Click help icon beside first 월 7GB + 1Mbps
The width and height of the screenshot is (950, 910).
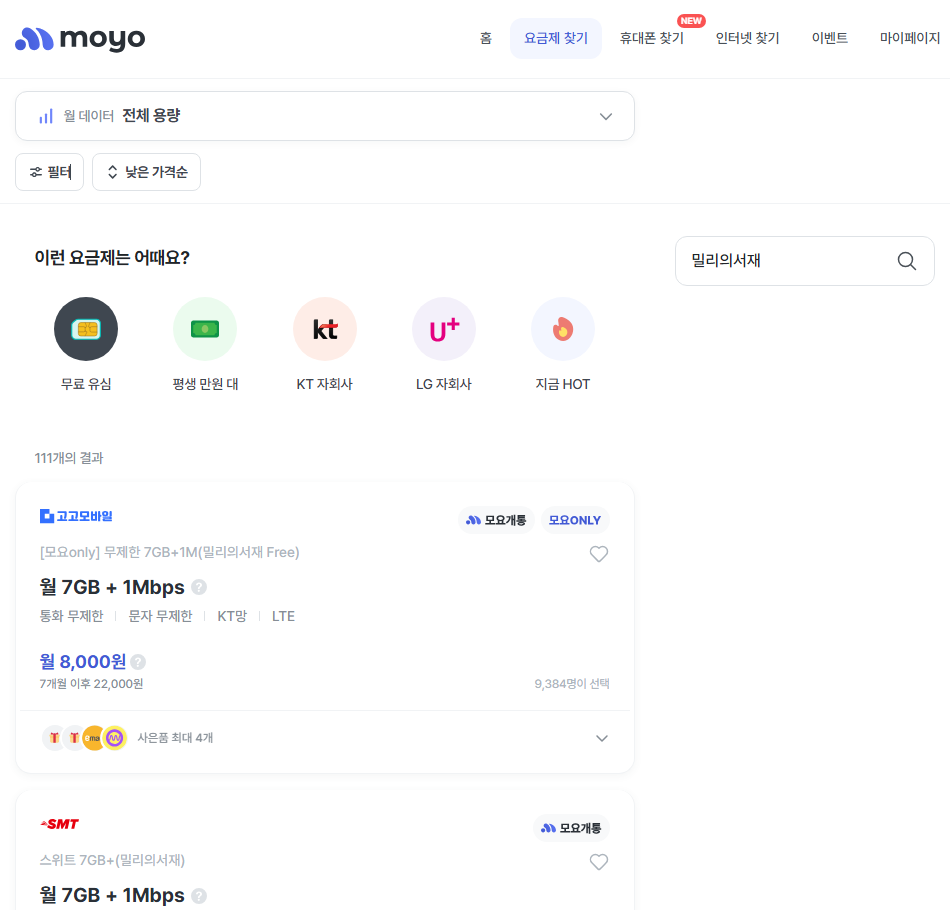coord(199,587)
